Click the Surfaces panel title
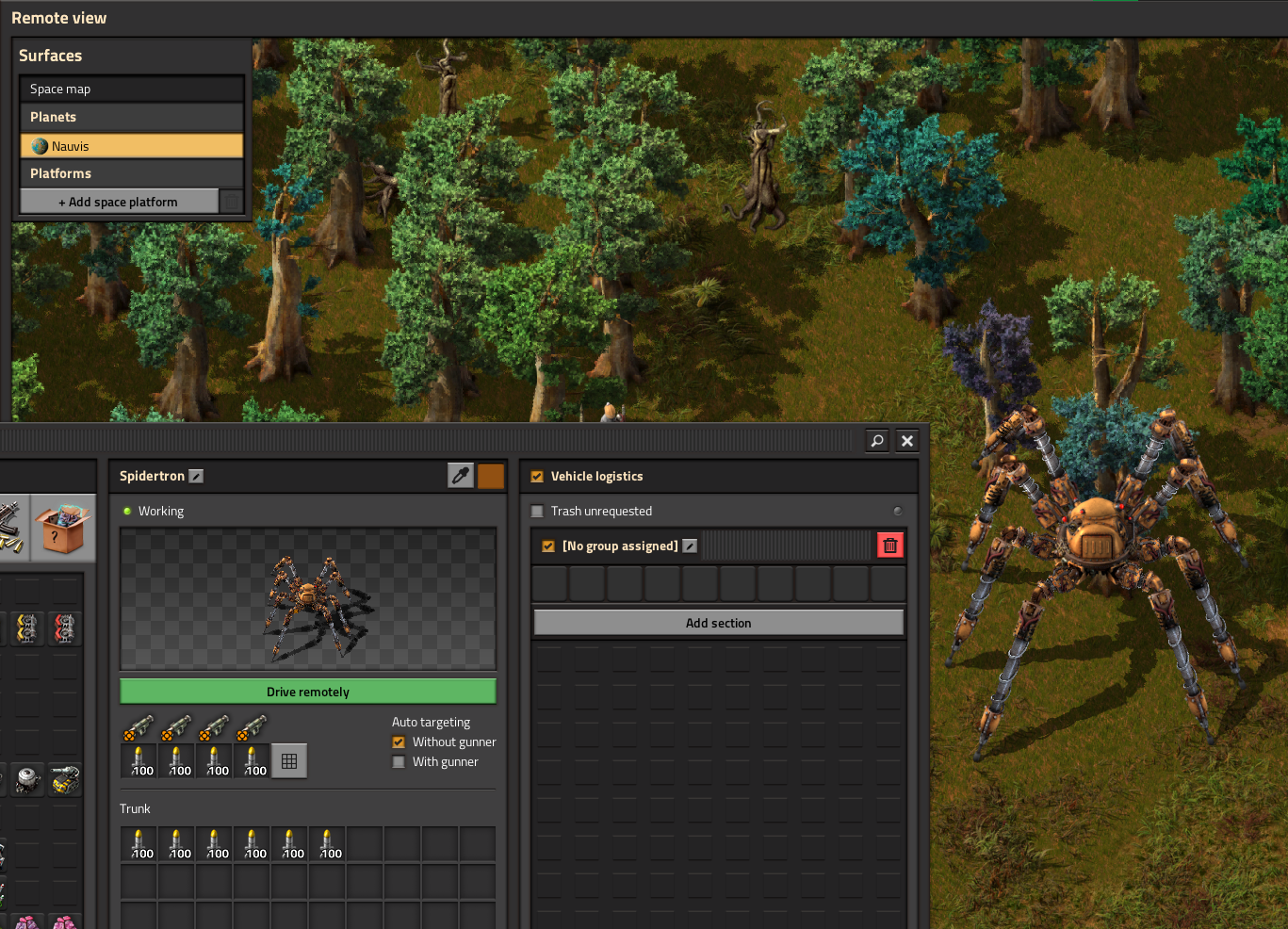Image resolution: width=1288 pixels, height=929 pixels. [51, 56]
